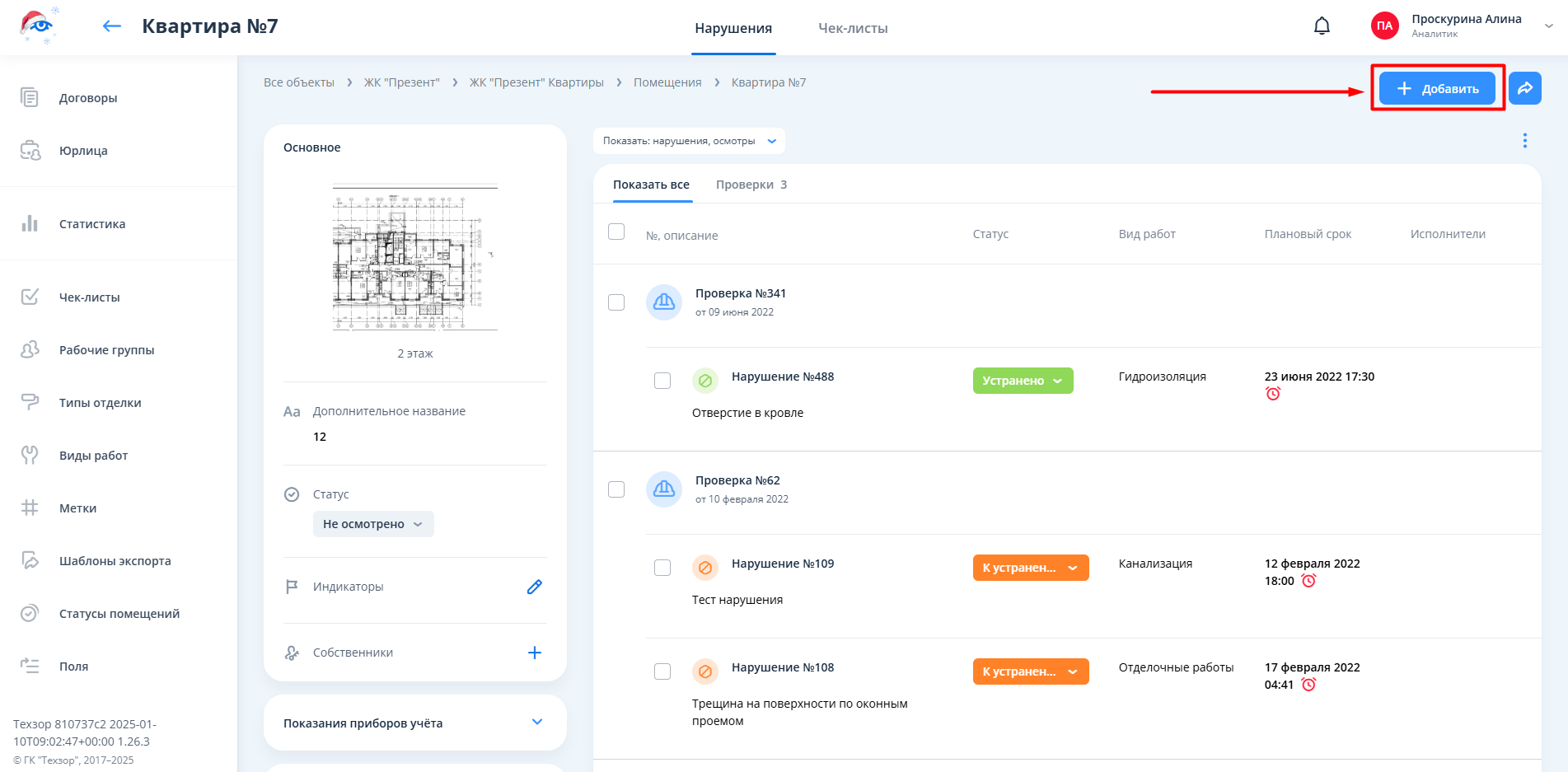Click the helmet icon of Проверка №341
This screenshot has height=772, width=1568.
[663, 302]
